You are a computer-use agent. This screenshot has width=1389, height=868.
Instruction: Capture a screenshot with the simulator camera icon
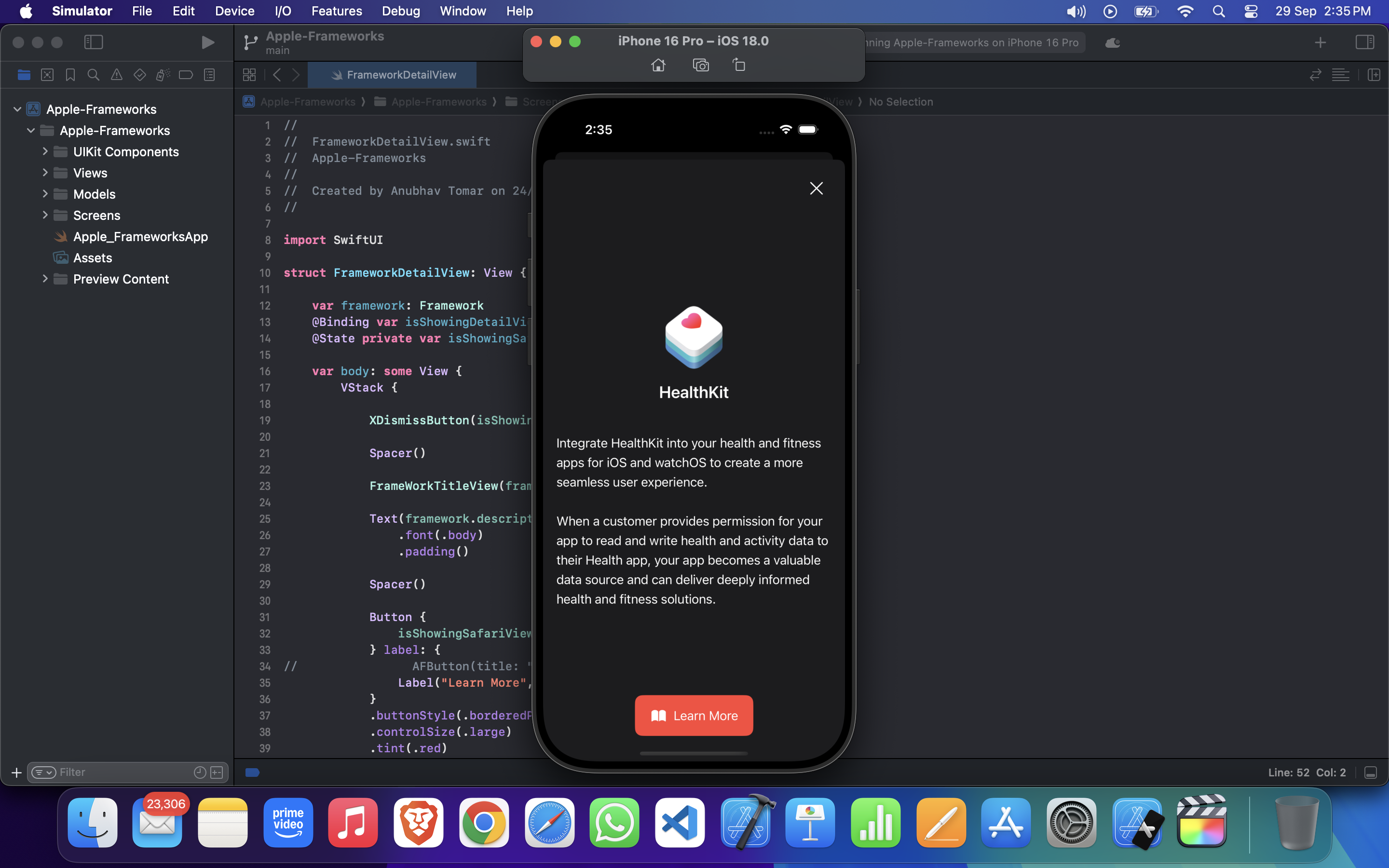tap(700, 65)
